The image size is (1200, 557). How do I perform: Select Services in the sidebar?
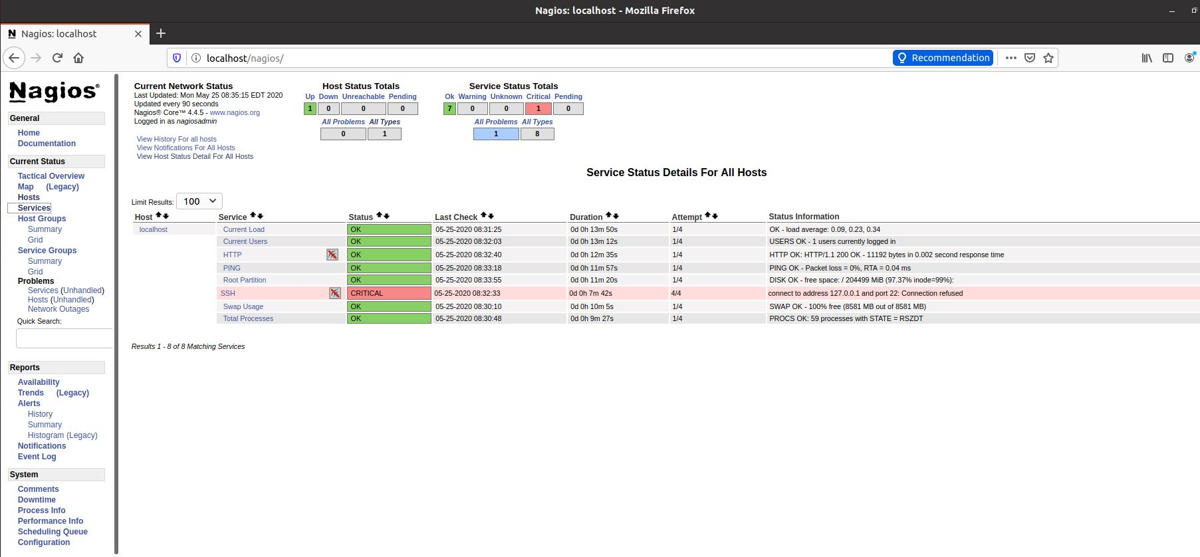pyautogui.click(x=34, y=208)
